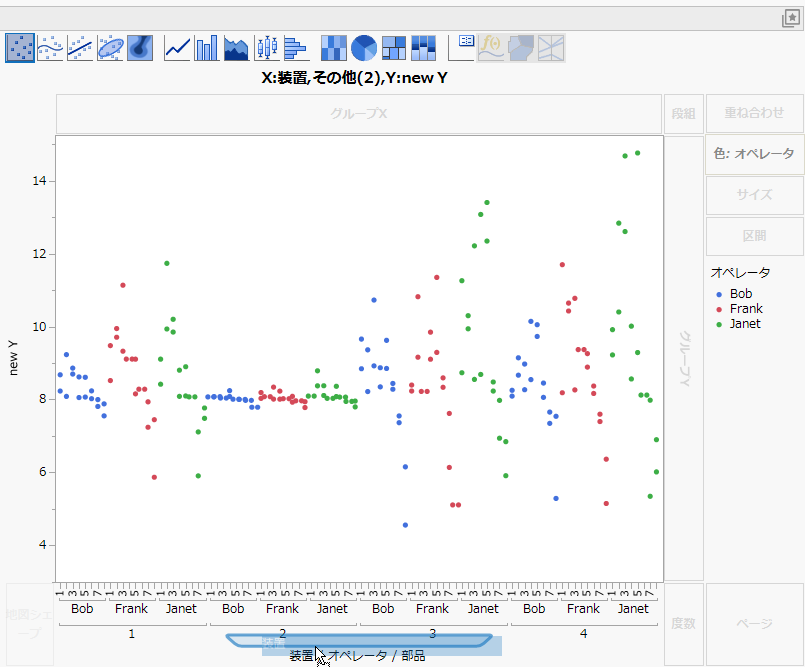Click the 度数 drop zone

[683, 624]
